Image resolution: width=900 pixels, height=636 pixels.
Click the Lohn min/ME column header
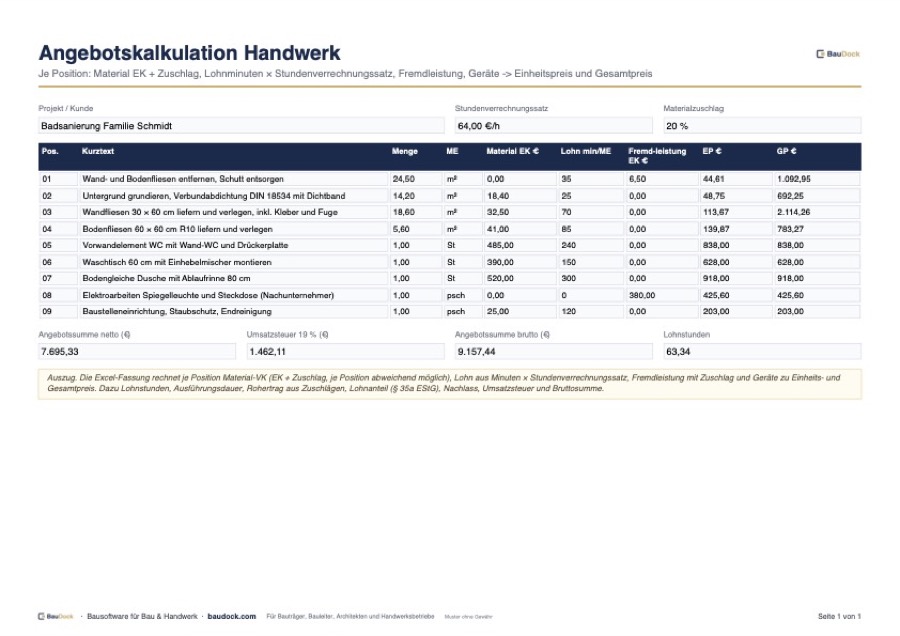(x=585, y=151)
